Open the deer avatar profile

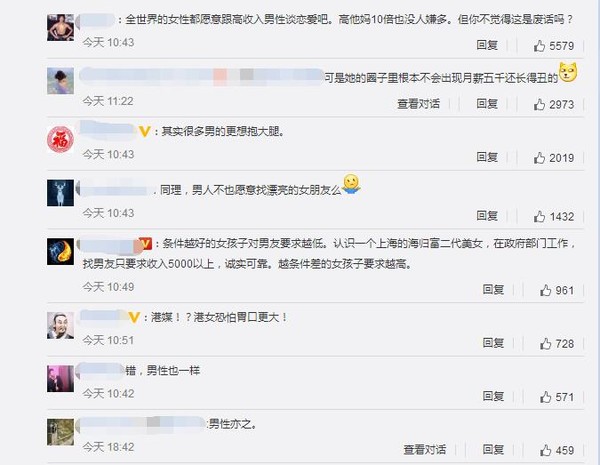click(x=60, y=193)
